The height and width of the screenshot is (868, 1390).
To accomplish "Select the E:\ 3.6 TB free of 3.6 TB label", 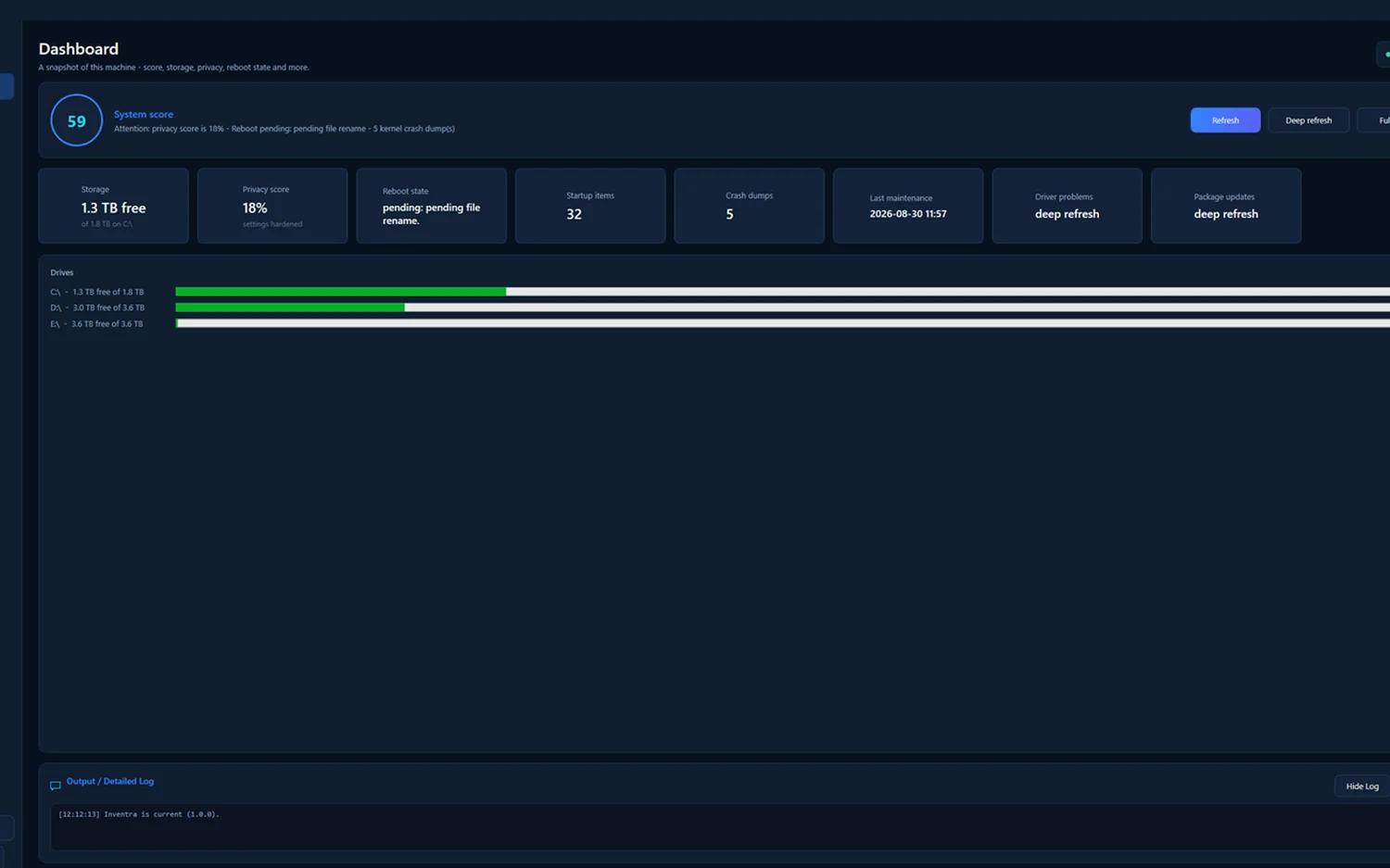I will click(x=96, y=324).
